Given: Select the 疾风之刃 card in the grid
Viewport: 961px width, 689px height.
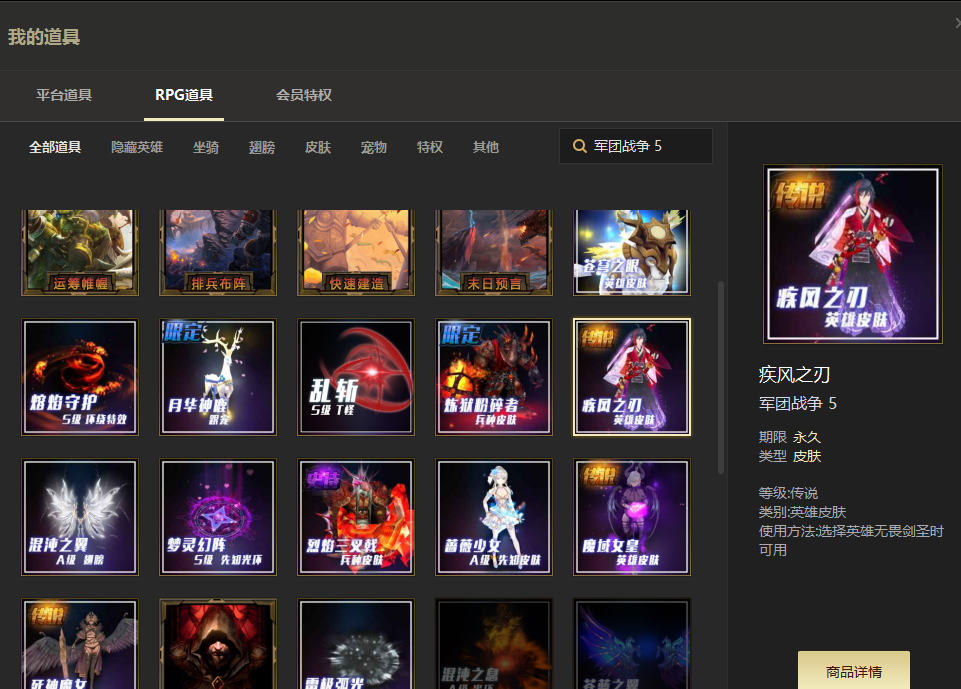Looking at the screenshot, I should coord(631,377).
